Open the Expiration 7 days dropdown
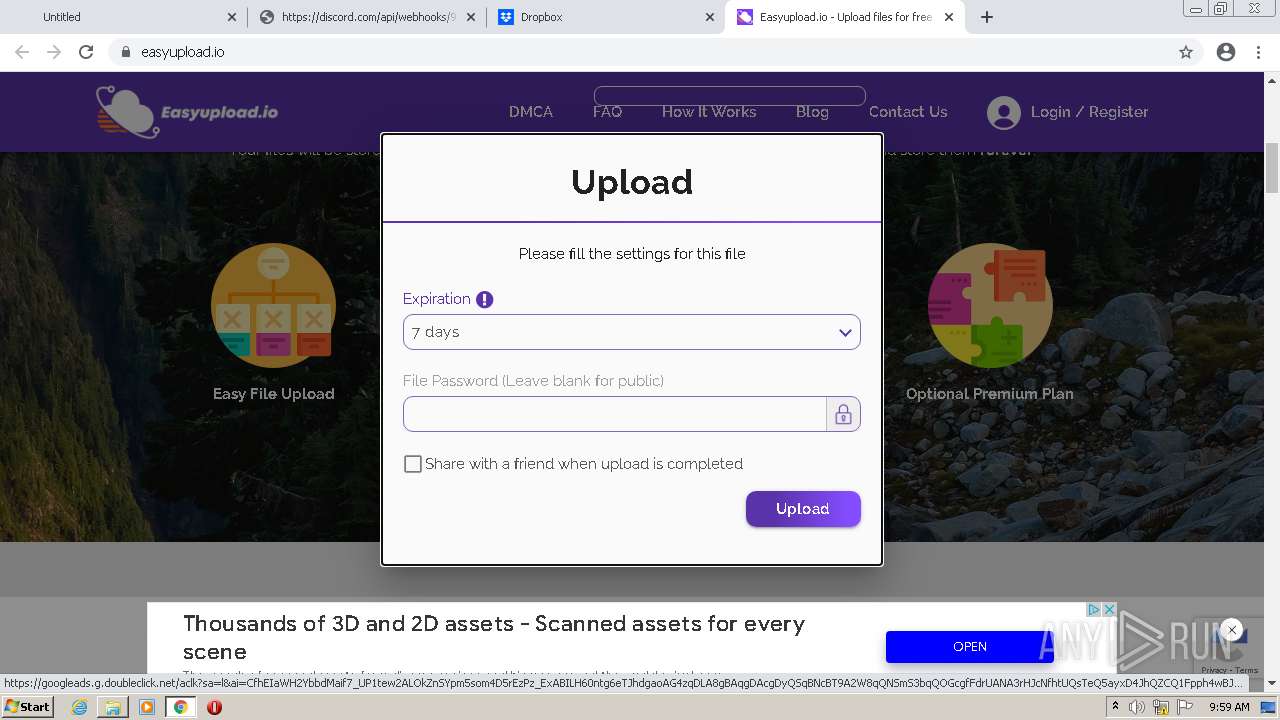This screenshot has height=720, width=1280. pyautogui.click(x=632, y=332)
